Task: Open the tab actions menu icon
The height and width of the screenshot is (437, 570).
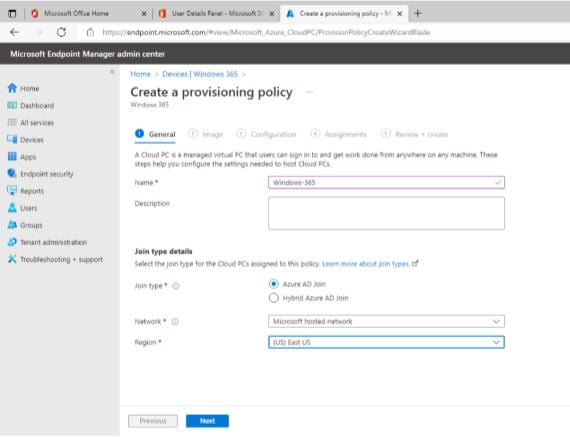Action: (x=12, y=13)
